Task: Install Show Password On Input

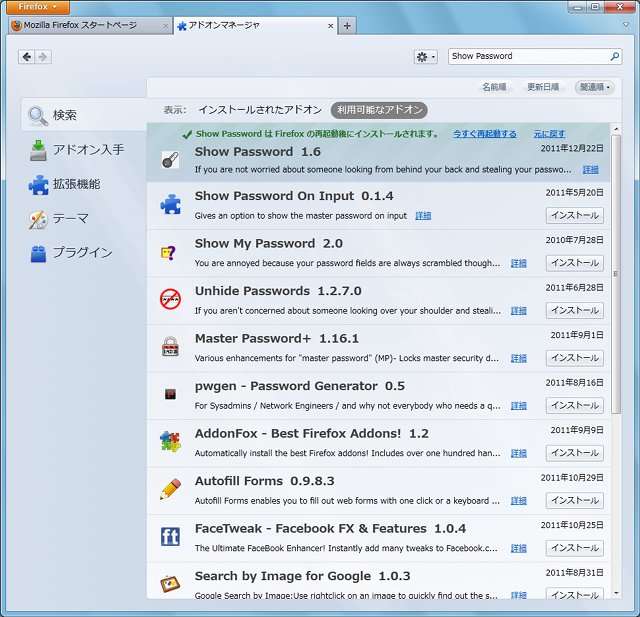Action: [575, 215]
